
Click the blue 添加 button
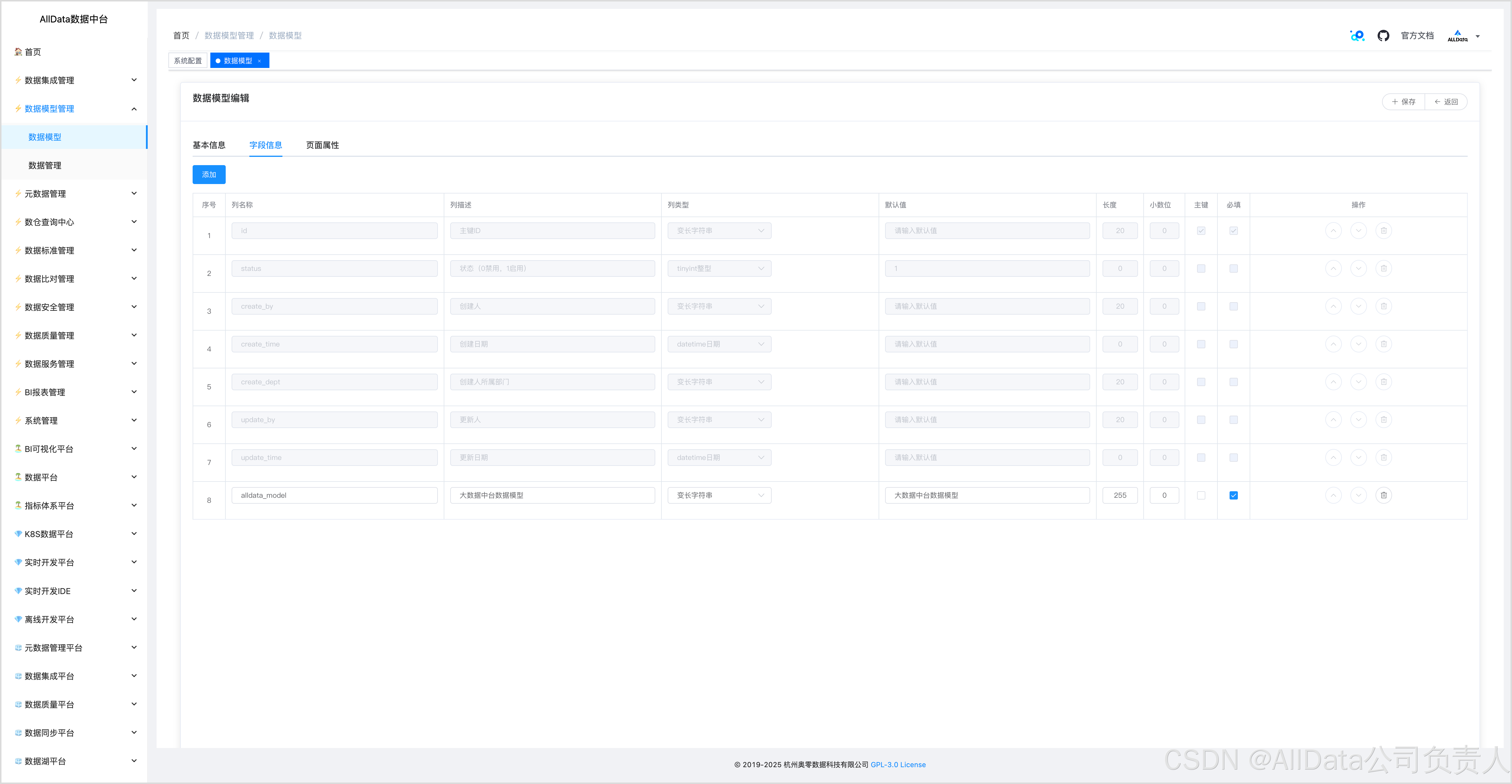(209, 174)
